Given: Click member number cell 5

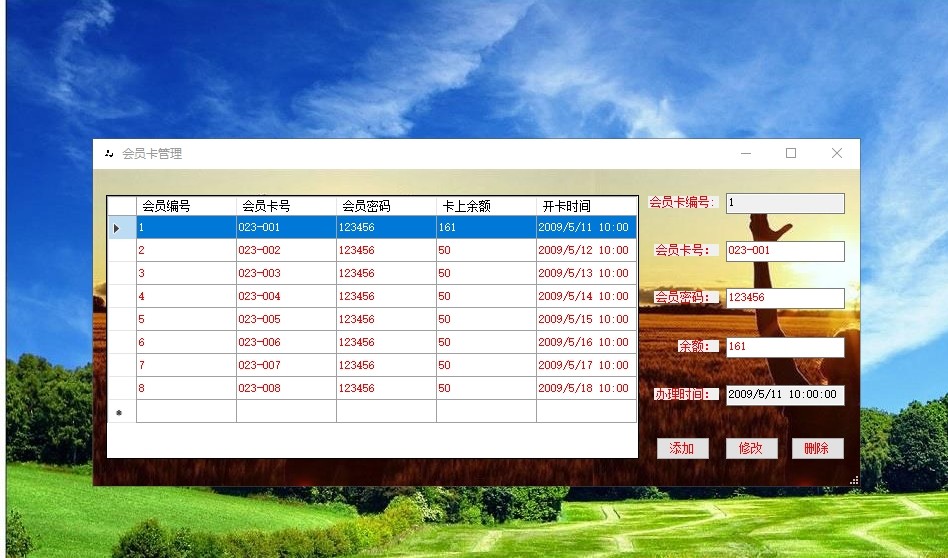Looking at the screenshot, I should coord(186,319).
